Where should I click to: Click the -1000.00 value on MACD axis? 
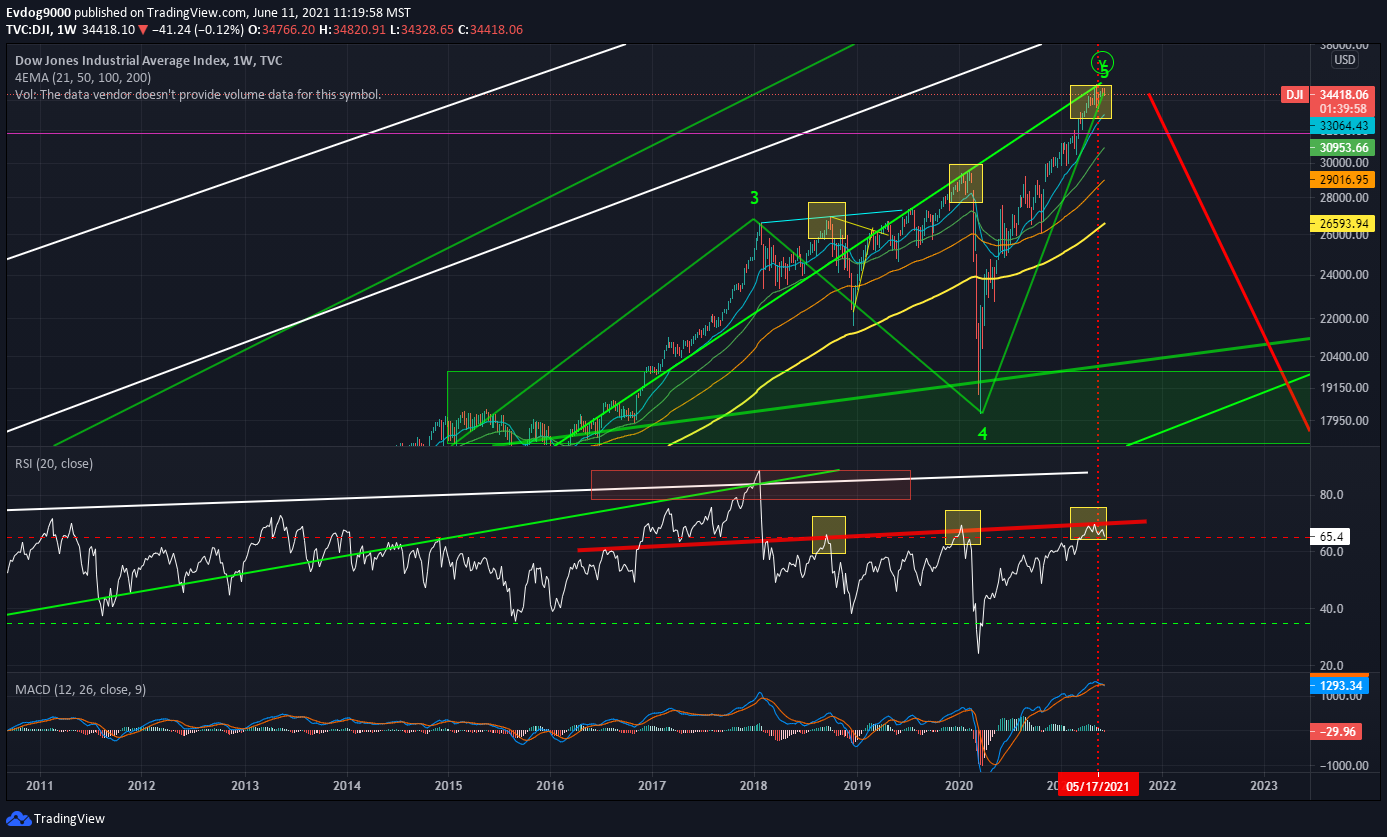[1343, 766]
